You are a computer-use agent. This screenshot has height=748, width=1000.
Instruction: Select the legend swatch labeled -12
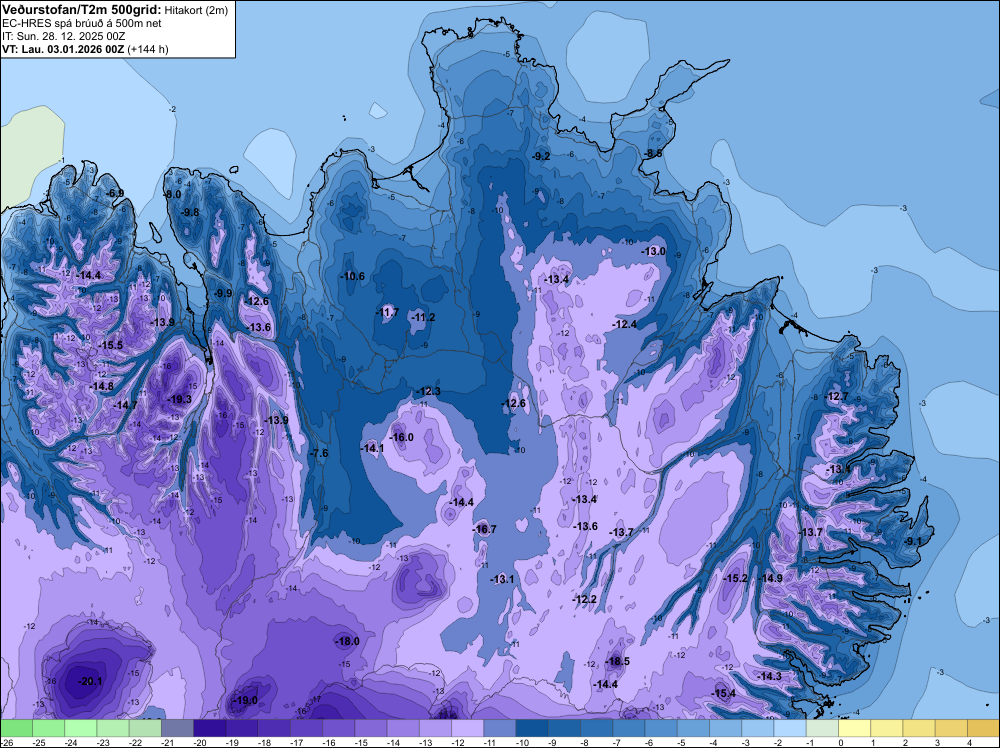(467, 728)
